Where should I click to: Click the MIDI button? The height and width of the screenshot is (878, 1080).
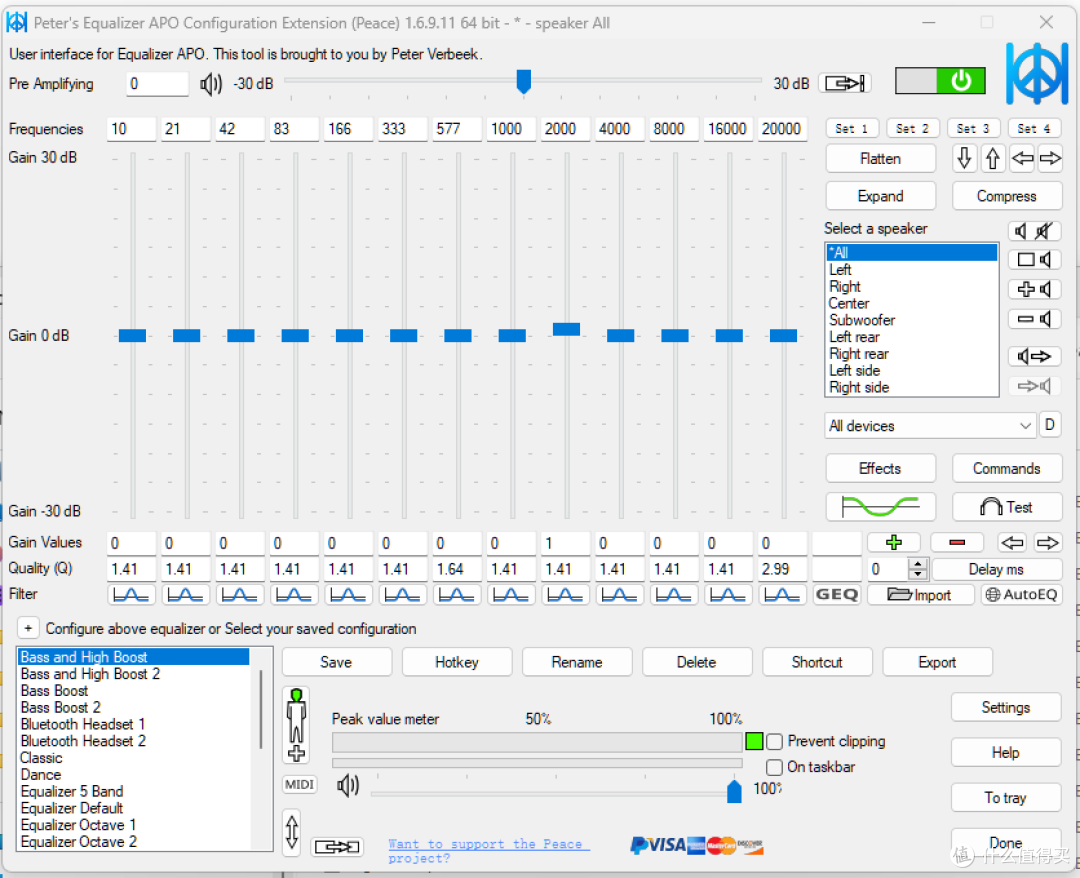point(300,784)
